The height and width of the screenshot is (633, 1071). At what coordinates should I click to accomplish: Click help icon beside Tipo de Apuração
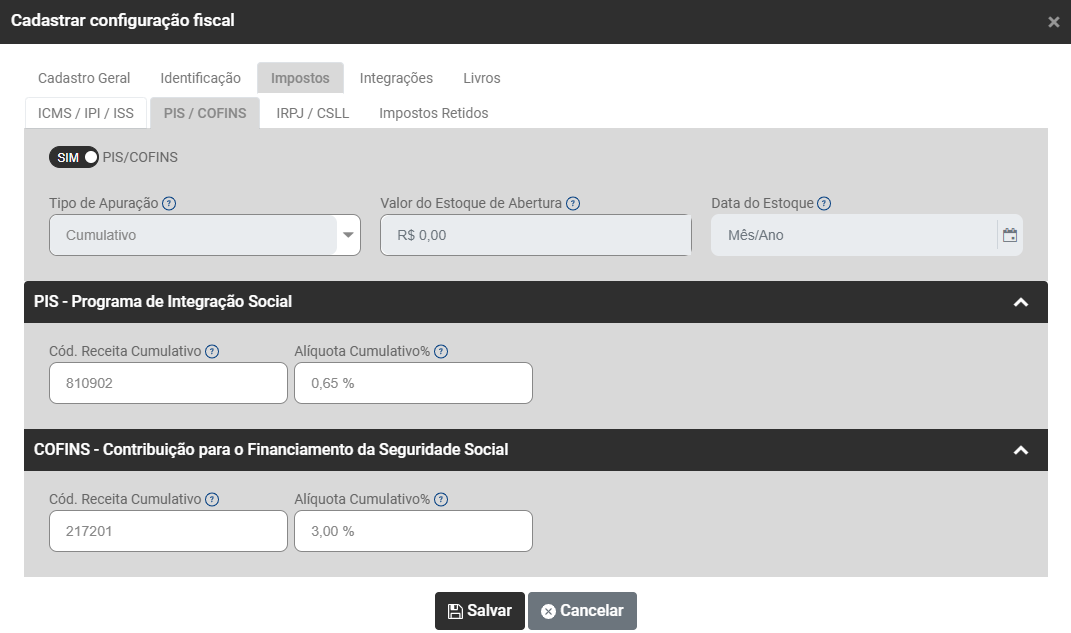point(169,203)
